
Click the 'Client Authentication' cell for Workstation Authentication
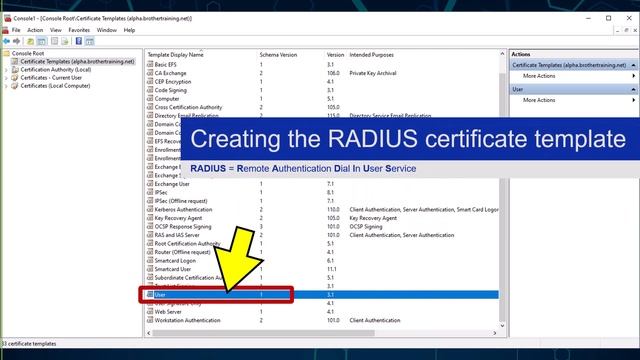375,320
